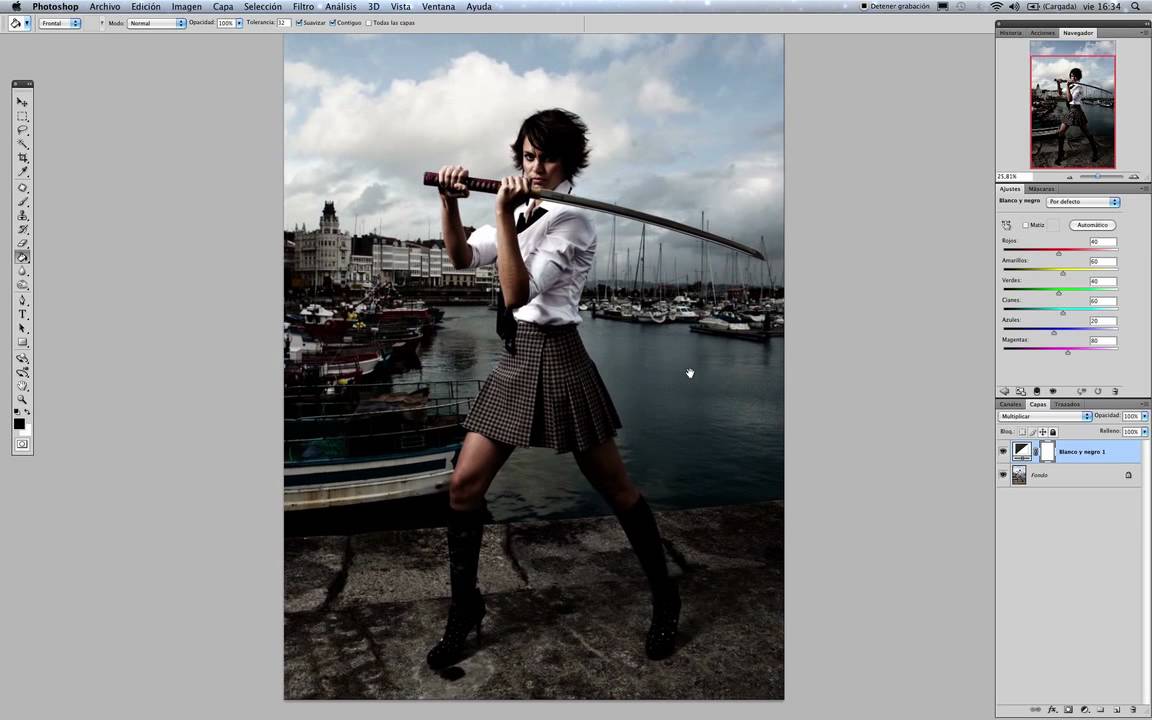Viewport: 1152px width, 720px height.
Task: Click the Automático button
Action: (1092, 225)
